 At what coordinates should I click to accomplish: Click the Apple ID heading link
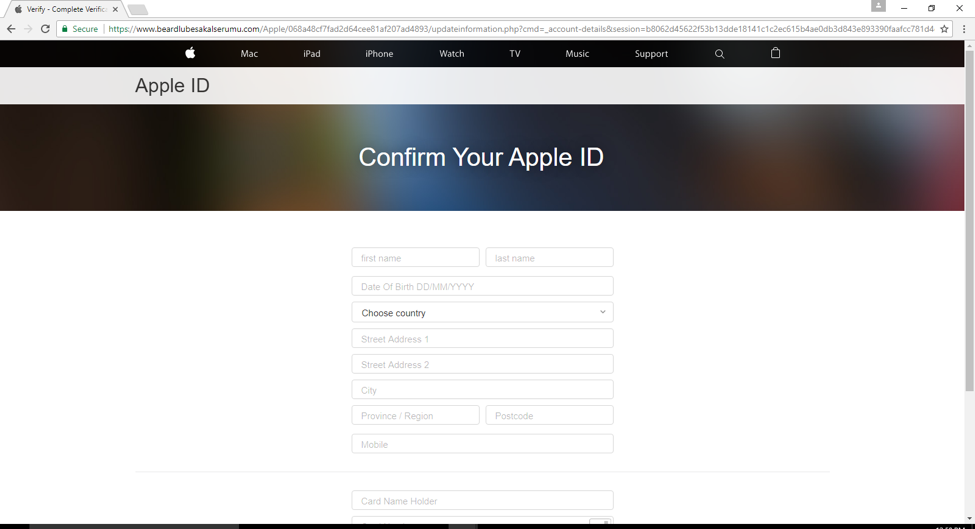click(172, 85)
